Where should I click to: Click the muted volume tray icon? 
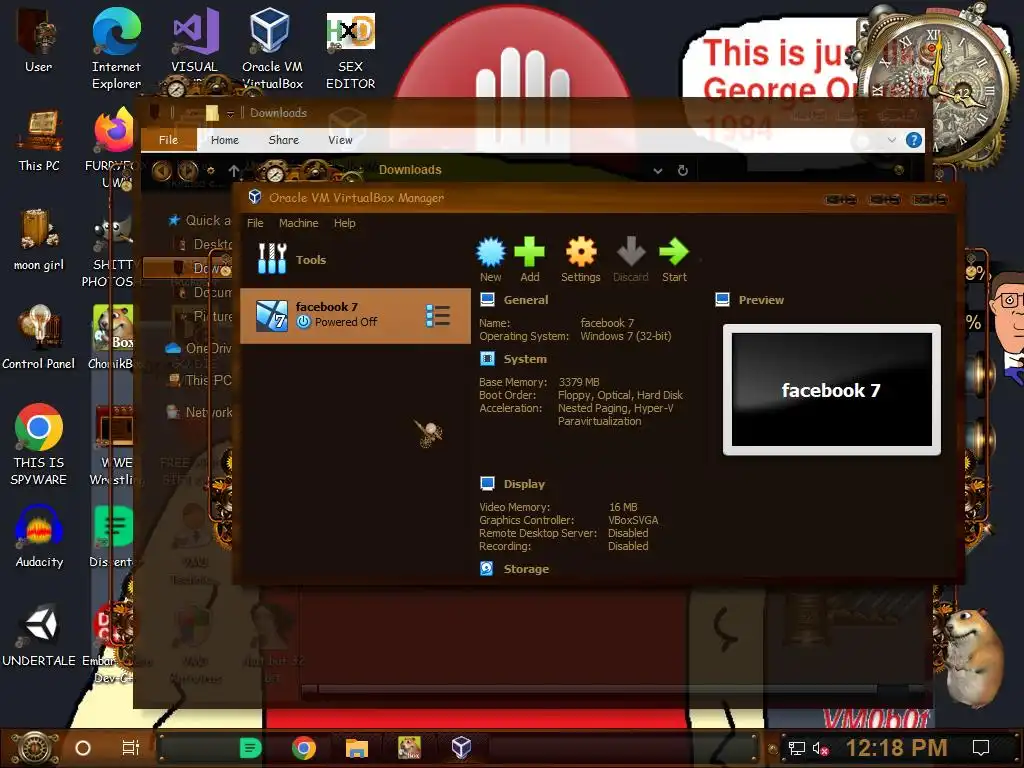(x=820, y=748)
